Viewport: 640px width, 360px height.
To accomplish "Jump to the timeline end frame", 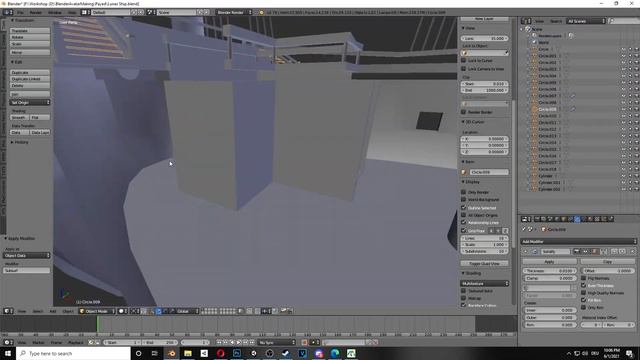I will pyautogui.click(x=252, y=342).
